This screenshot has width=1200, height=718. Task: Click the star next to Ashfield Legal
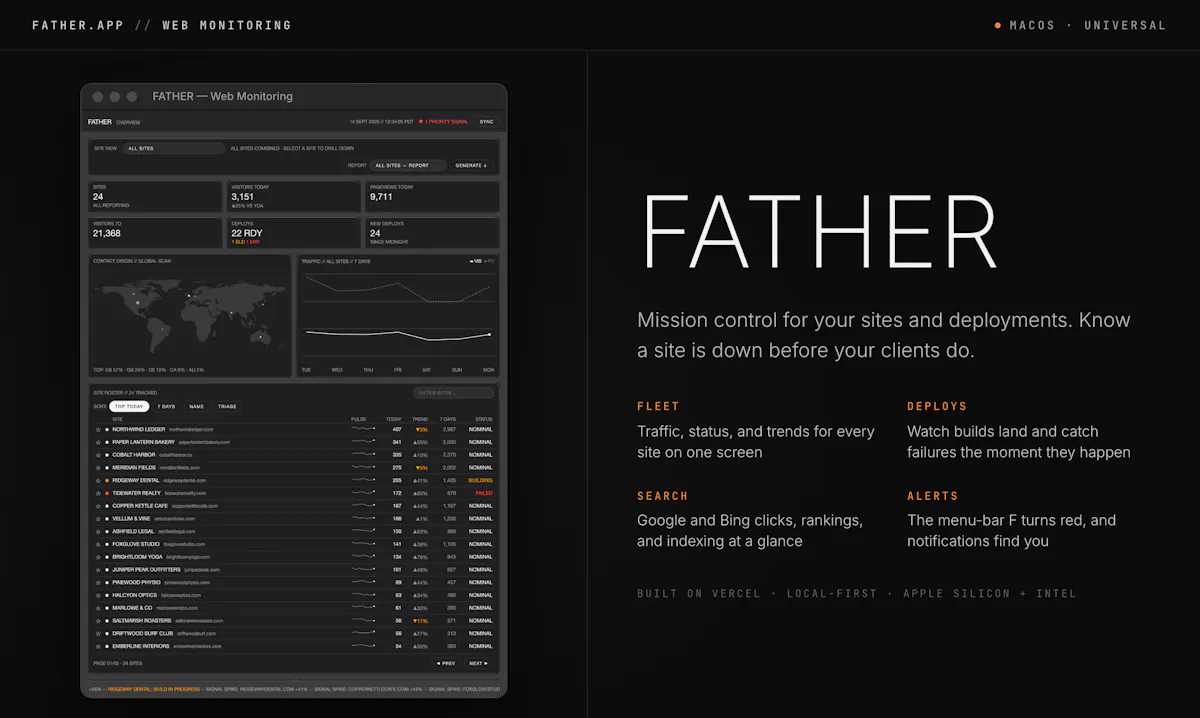tap(98, 531)
